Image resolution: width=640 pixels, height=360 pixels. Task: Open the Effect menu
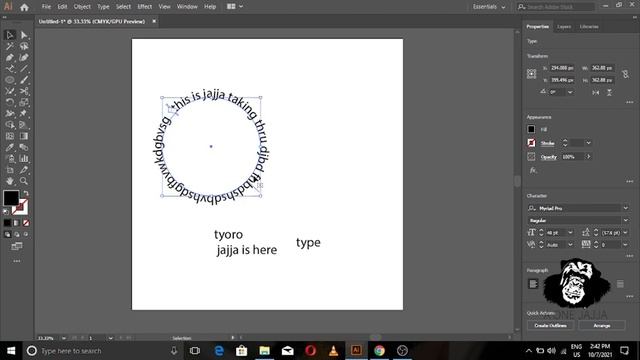[144, 7]
